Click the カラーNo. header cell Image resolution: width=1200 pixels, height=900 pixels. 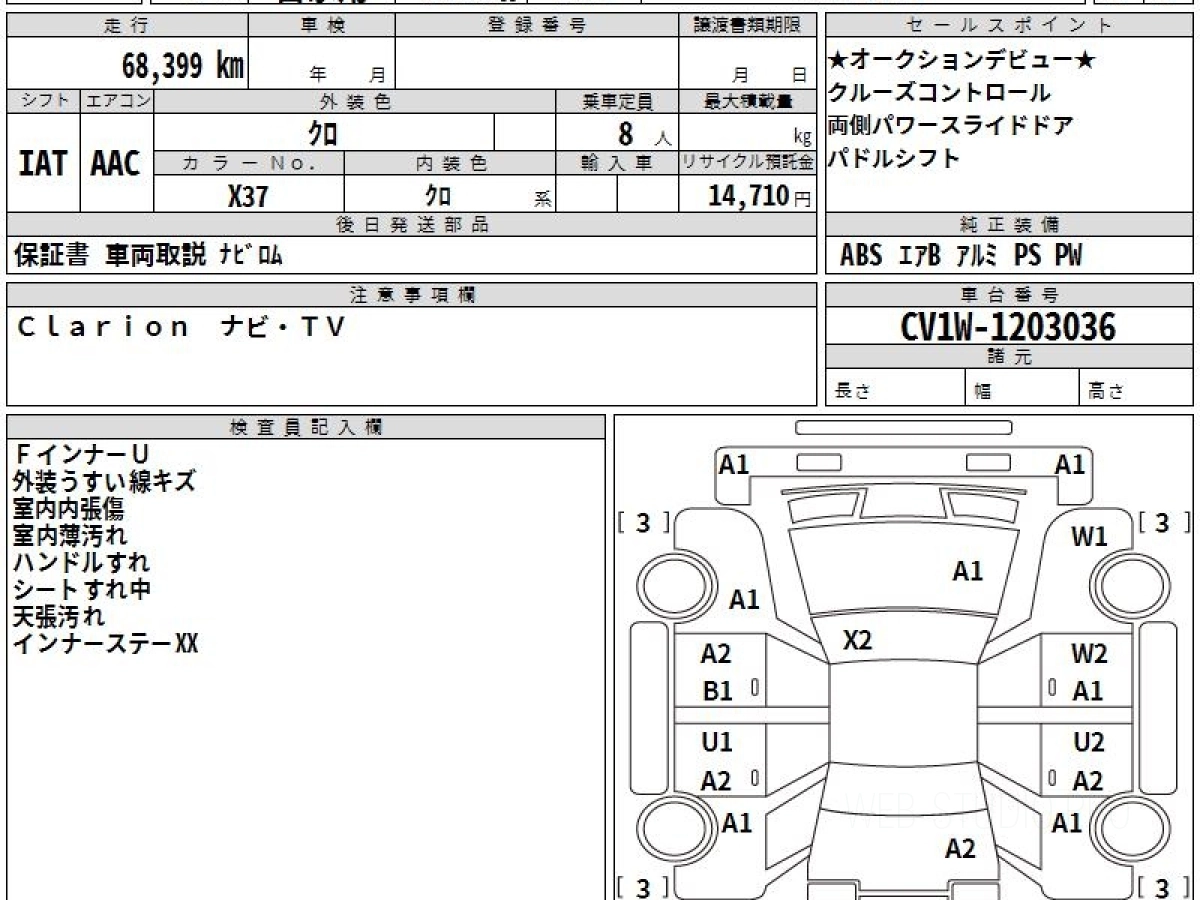[249, 163]
